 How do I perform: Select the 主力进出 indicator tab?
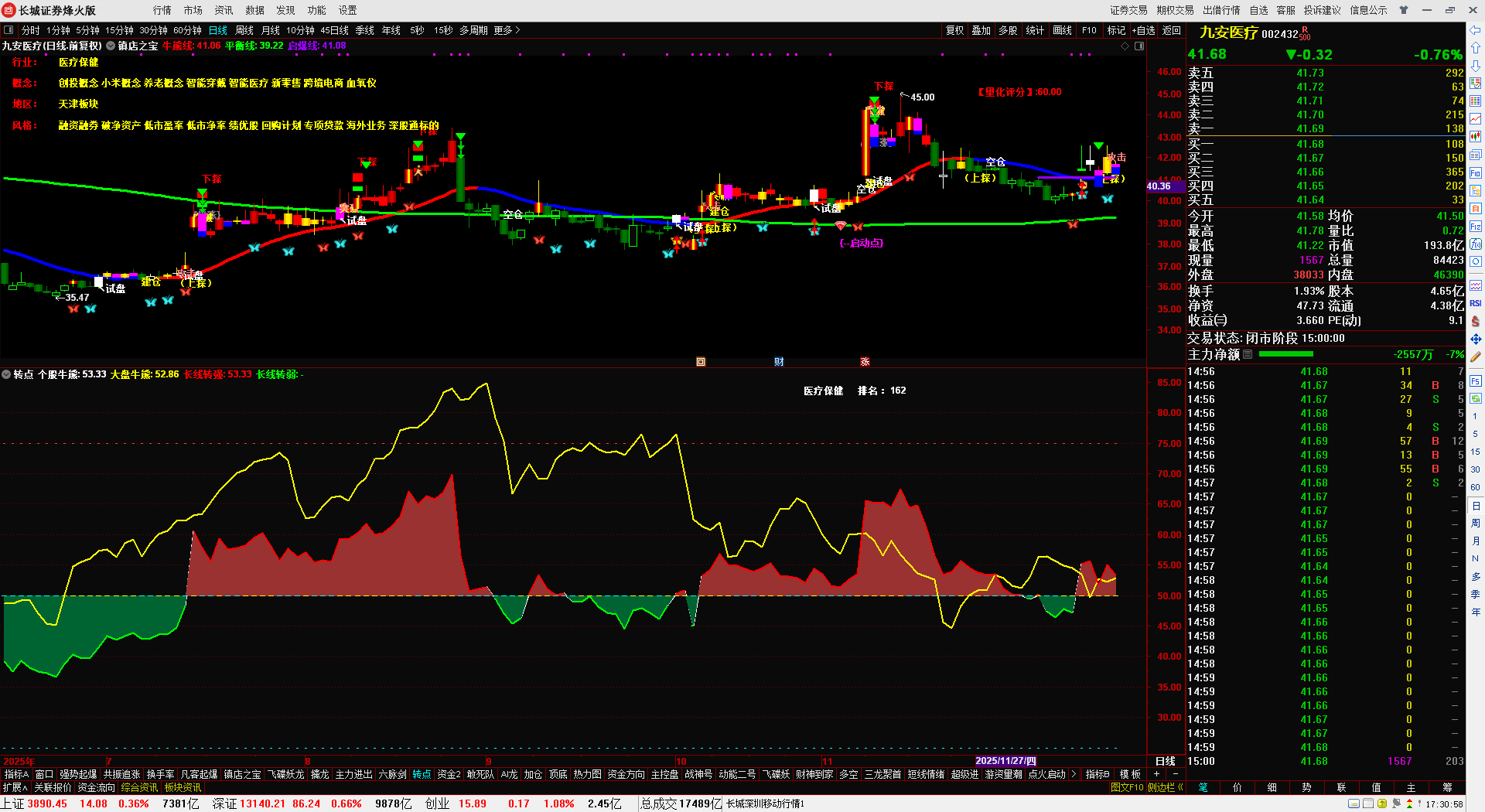click(354, 774)
